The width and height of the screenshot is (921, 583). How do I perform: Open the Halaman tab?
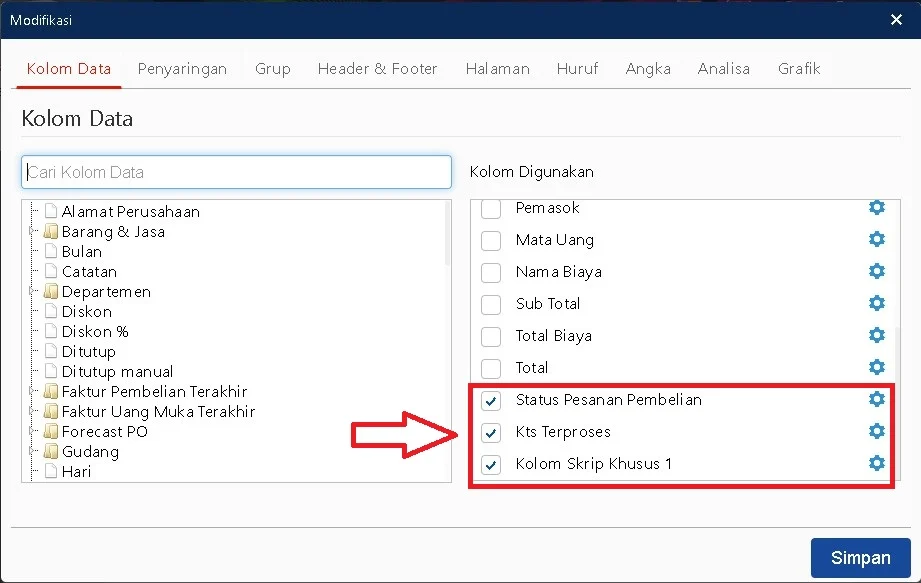(x=498, y=69)
